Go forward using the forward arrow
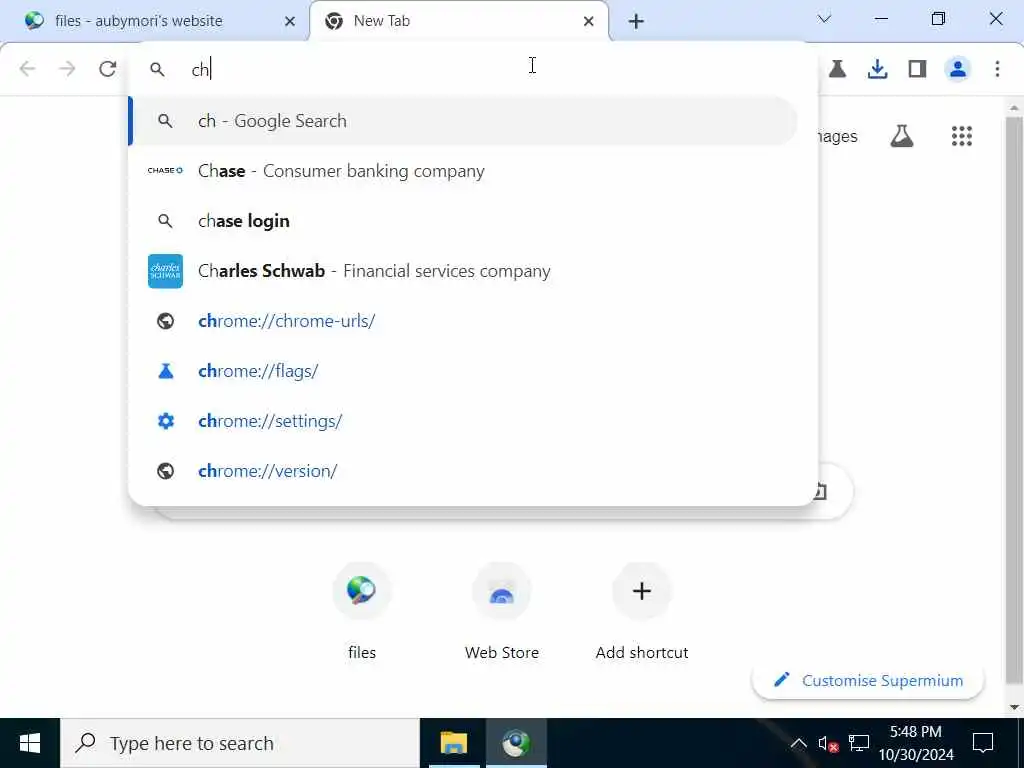This screenshot has height=768, width=1024. (x=67, y=69)
